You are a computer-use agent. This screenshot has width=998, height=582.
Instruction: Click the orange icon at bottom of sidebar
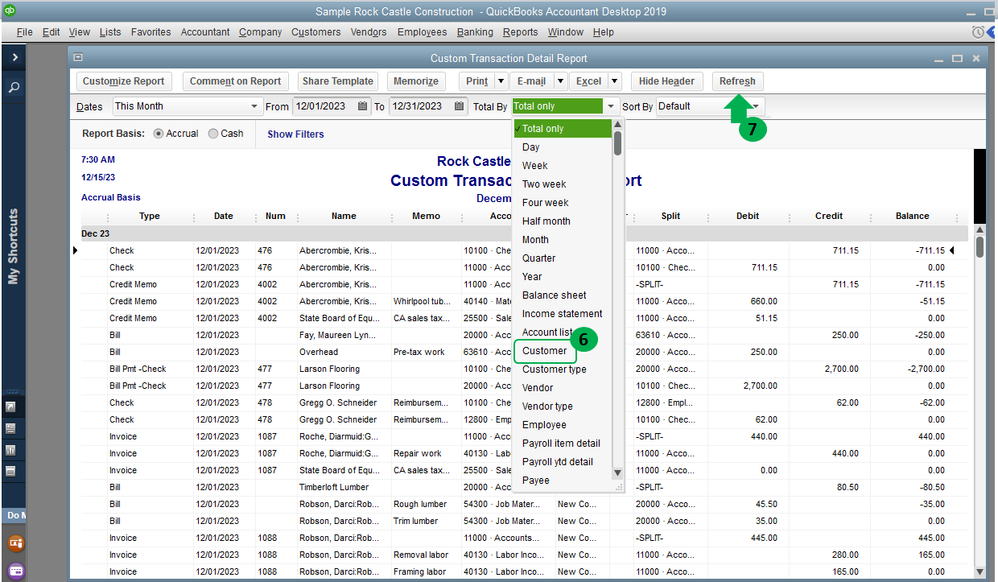[16, 544]
